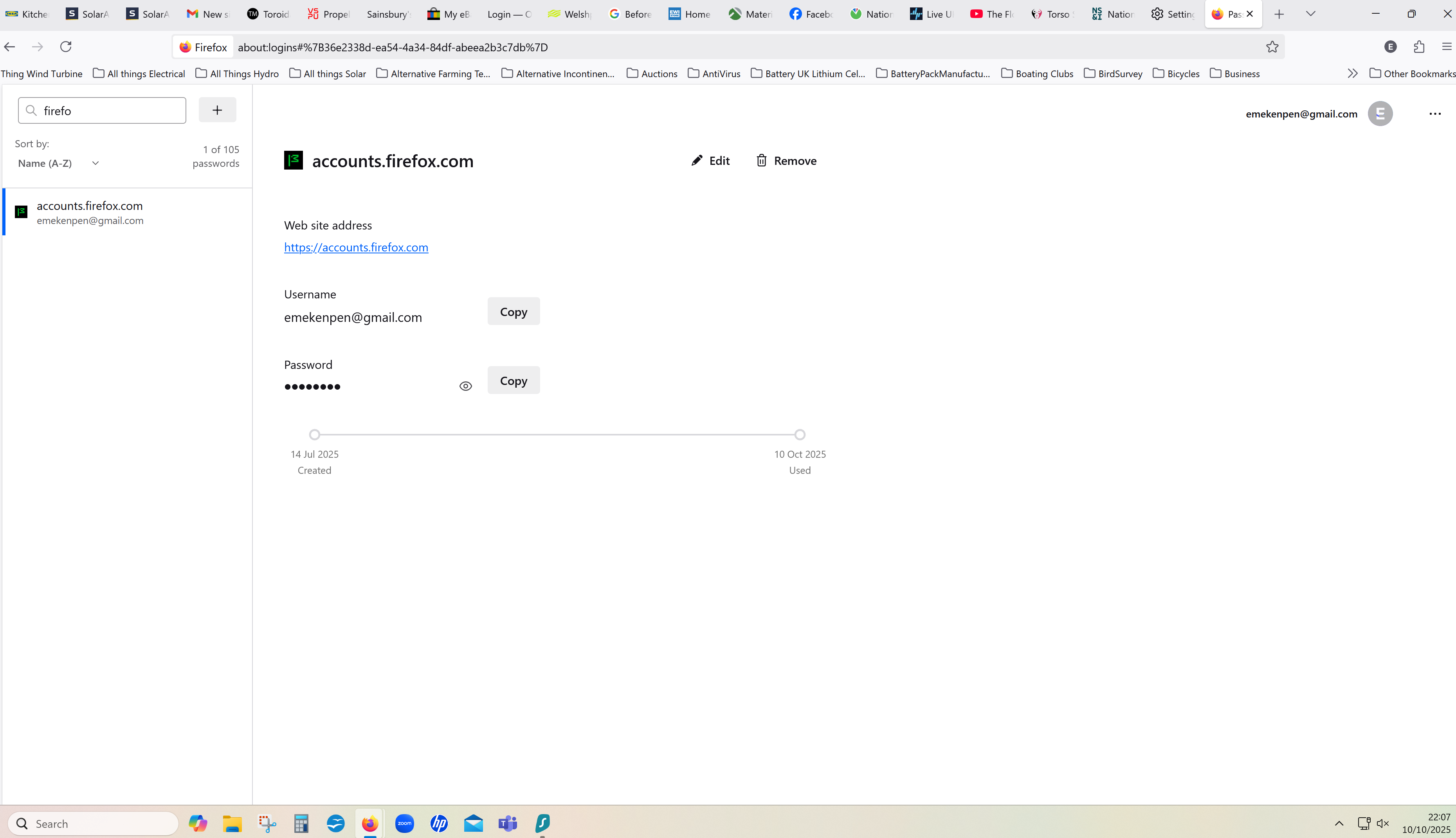Click the plus button to add password

pos(217,110)
